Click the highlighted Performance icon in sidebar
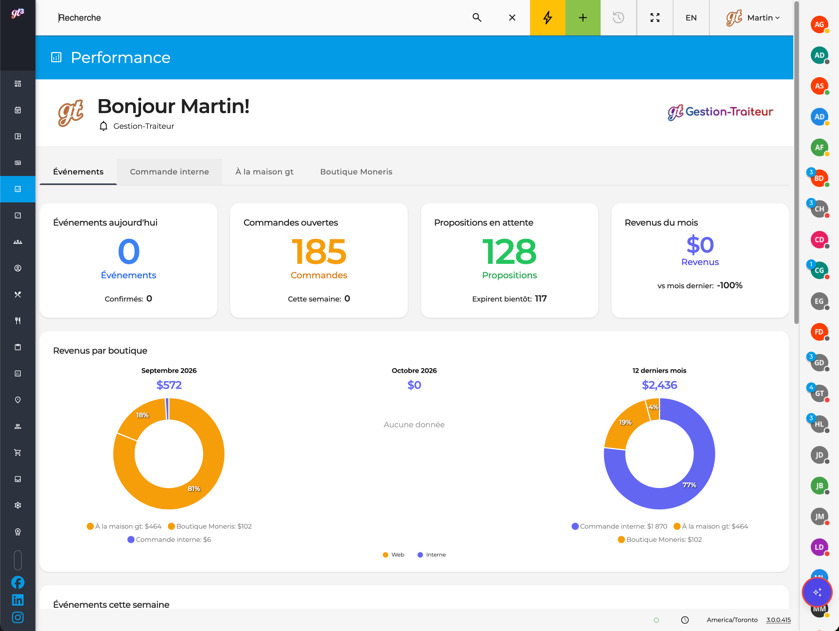This screenshot has height=631, width=839. coord(18,189)
